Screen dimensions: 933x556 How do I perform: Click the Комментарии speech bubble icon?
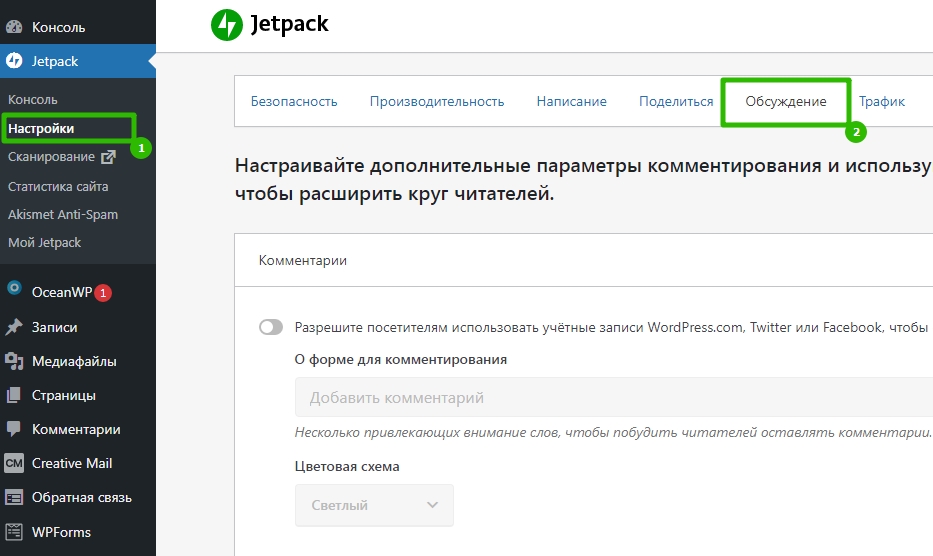[14, 429]
